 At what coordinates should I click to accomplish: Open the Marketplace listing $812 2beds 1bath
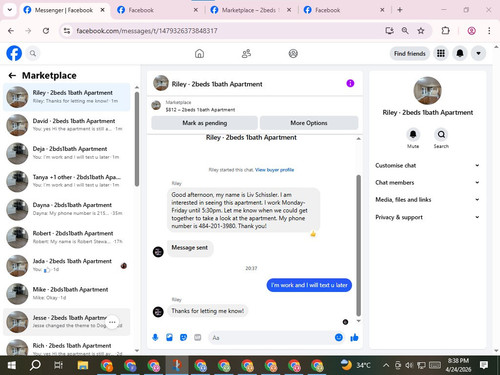255,106
